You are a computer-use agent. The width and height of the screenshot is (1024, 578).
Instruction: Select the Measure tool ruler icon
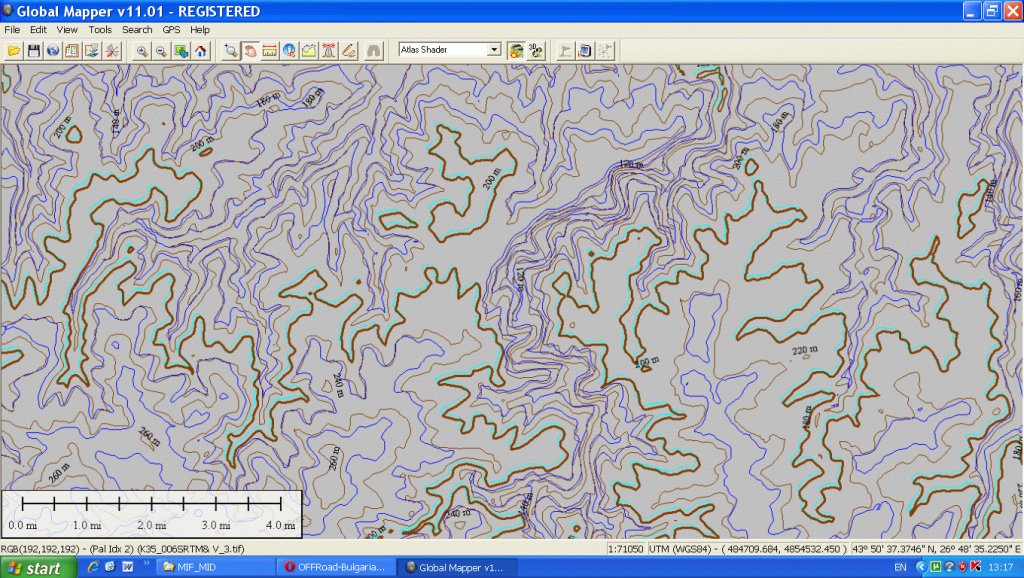pos(269,50)
